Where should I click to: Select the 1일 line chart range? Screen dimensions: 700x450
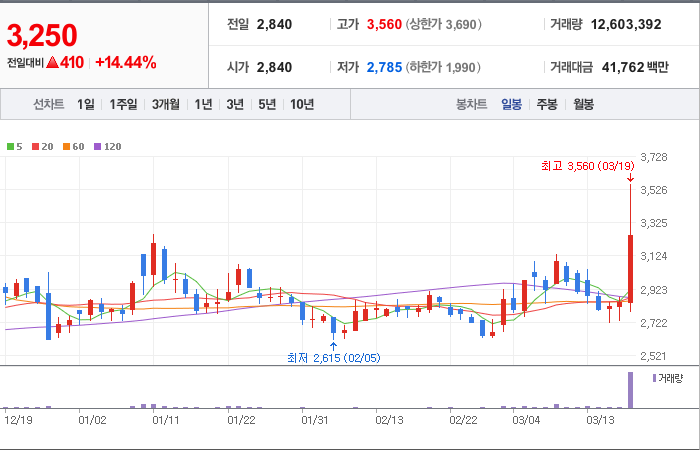(86, 104)
